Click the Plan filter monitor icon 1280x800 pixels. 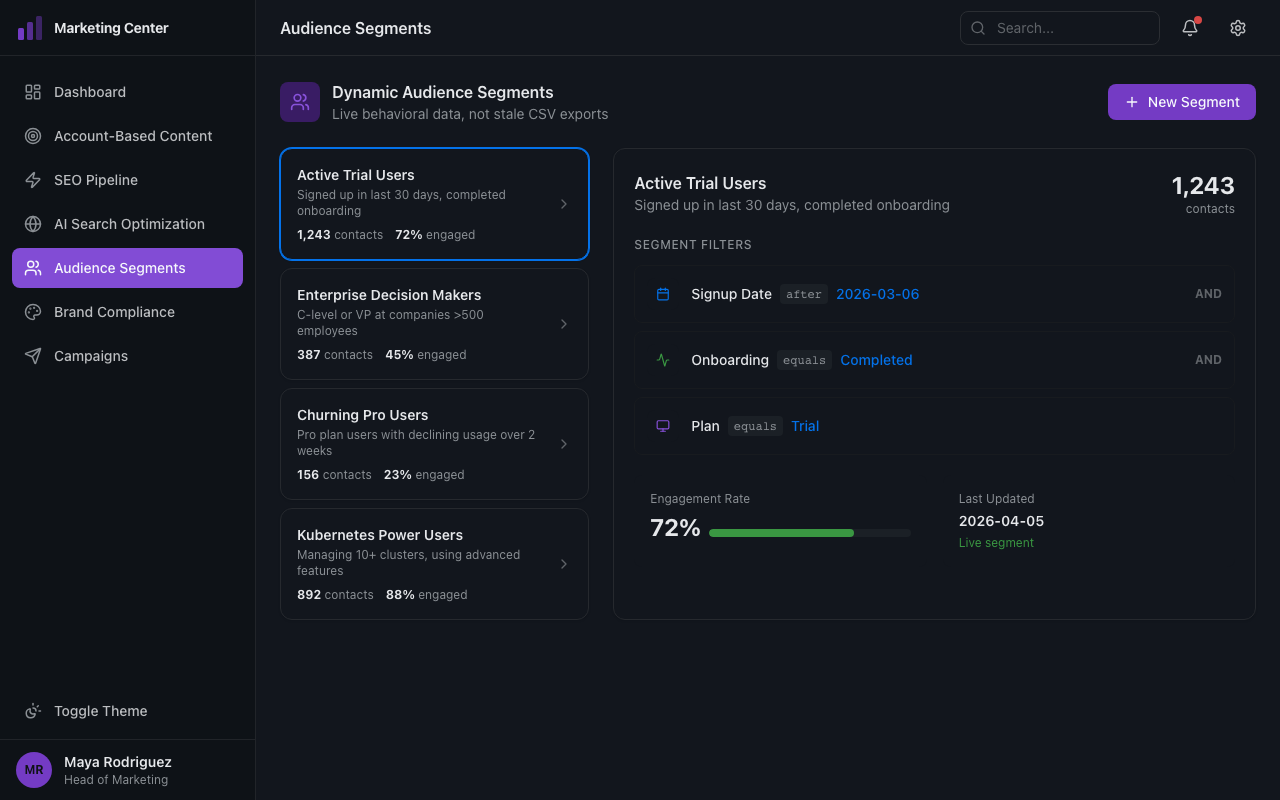663,425
